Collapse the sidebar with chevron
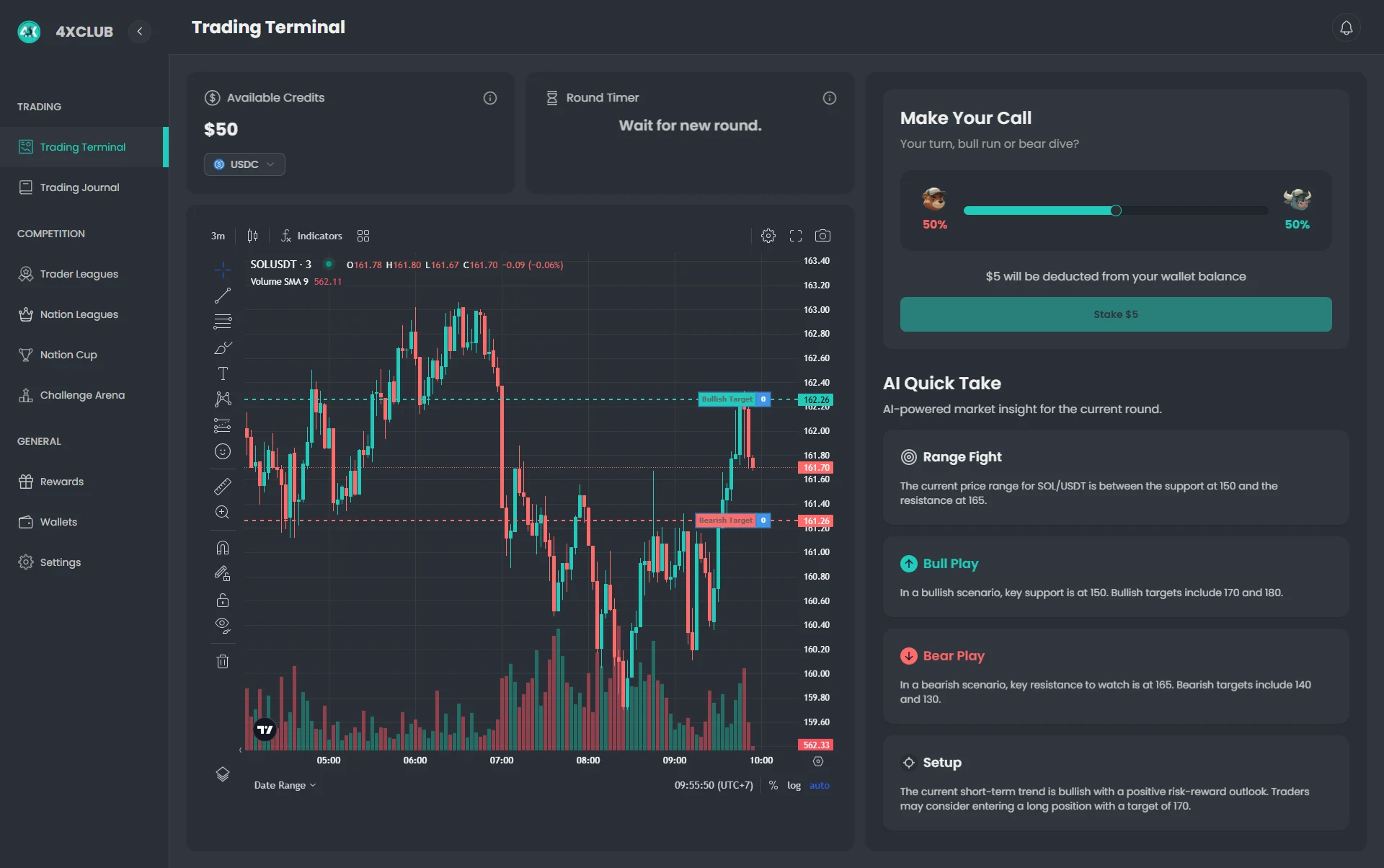 coord(140,31)
